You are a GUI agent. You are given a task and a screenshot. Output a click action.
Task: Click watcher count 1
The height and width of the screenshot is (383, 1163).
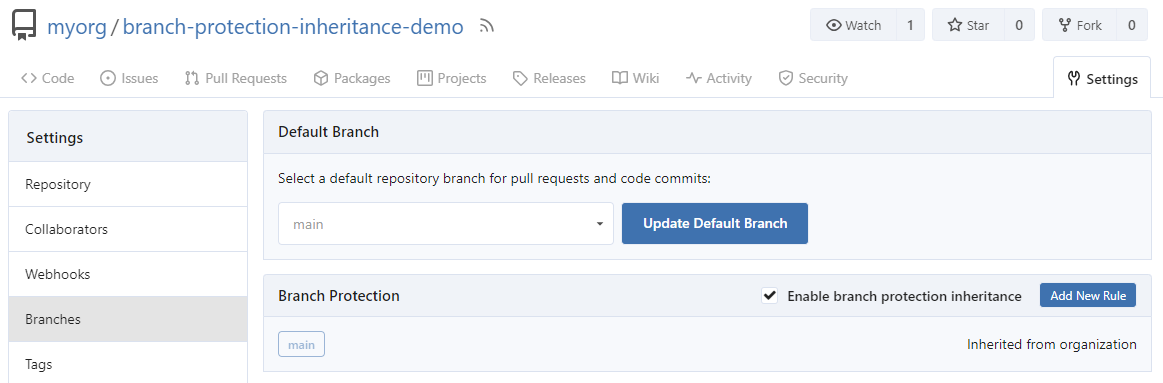pyautogui.click(x=910, y=25)
